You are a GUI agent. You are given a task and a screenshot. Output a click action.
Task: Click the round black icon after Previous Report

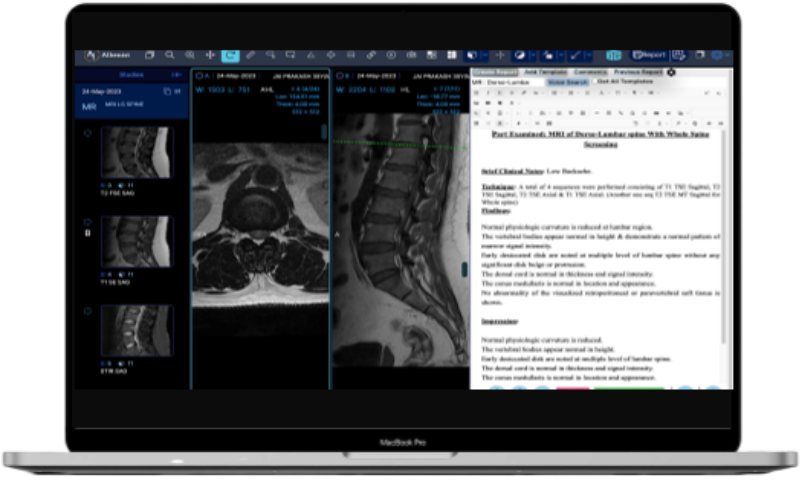[x=671, y=72]
